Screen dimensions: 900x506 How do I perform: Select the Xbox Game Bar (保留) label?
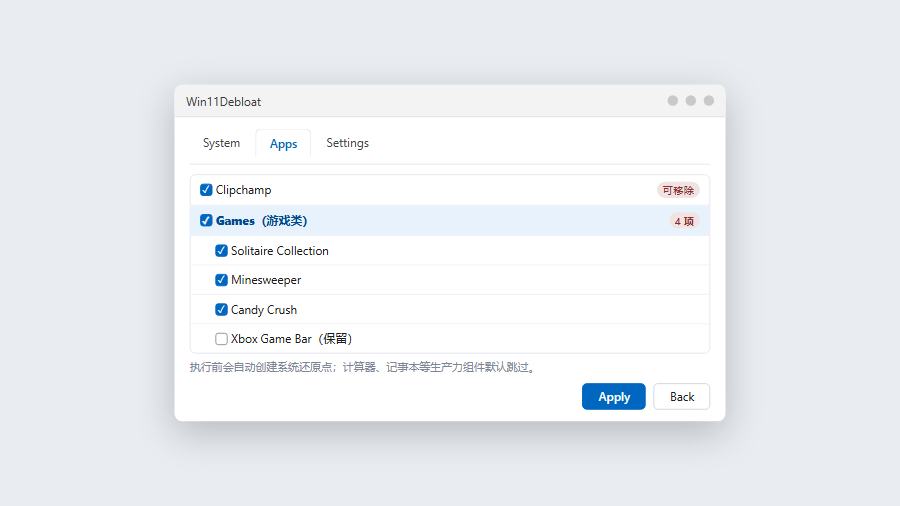[x=292, y=339]
